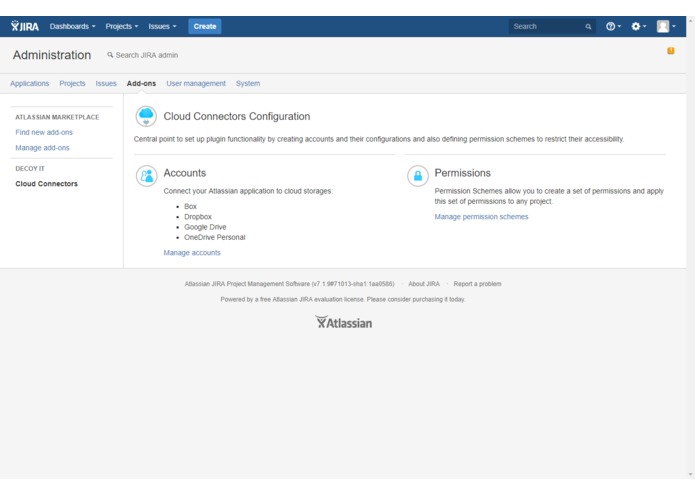Focus the top Search field

click(552, 27)
